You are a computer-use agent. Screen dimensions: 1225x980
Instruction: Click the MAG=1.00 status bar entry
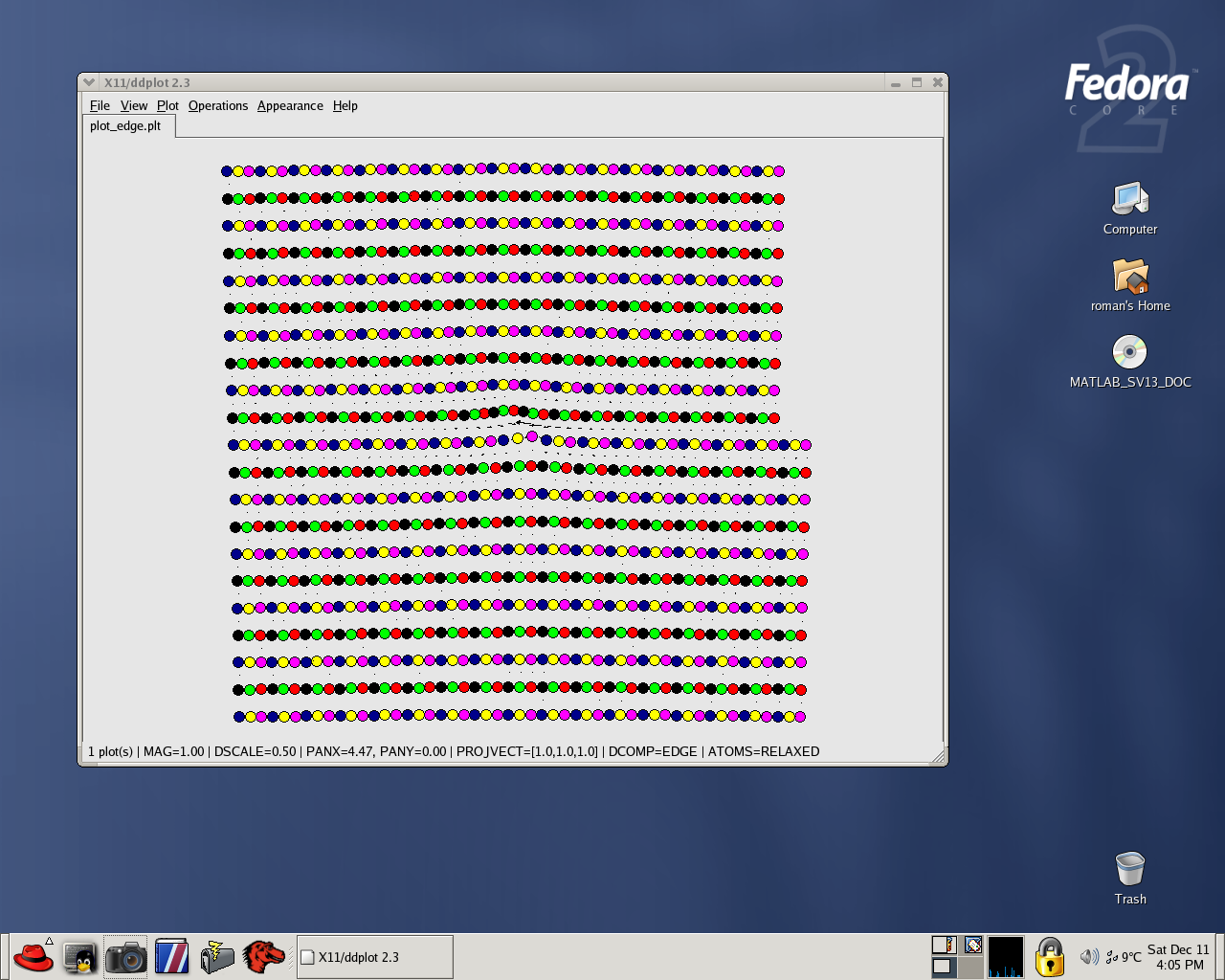173,751
